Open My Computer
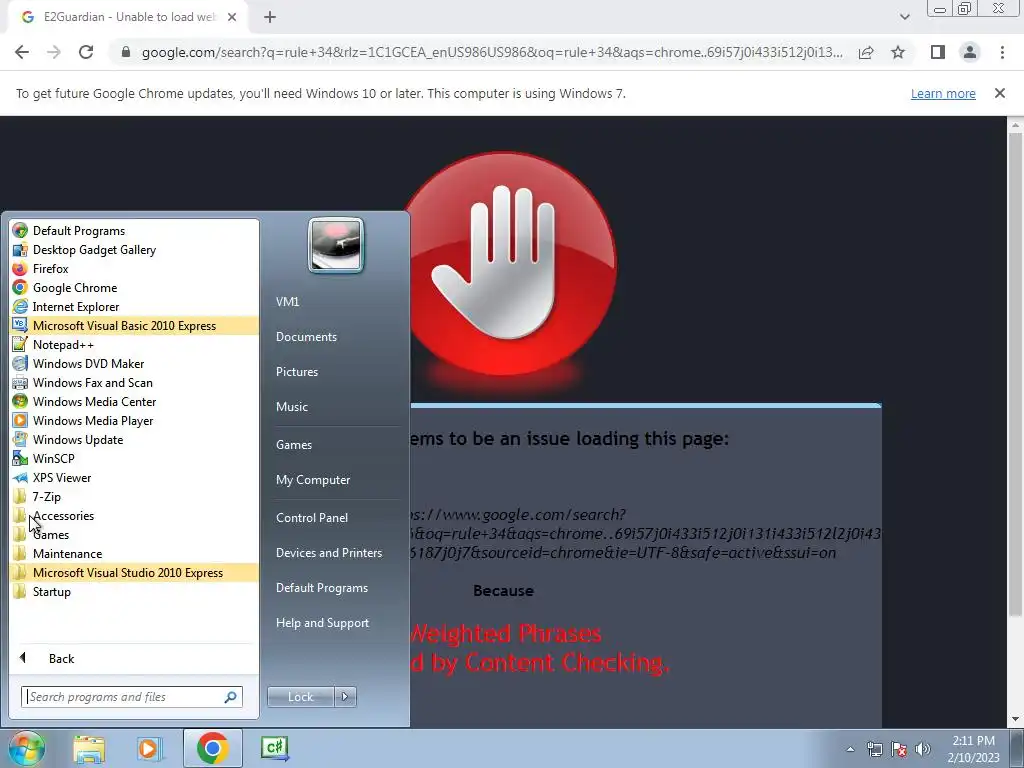This screenshot has width=1024, height=768. pyautogui.click(x=313, y=480)
